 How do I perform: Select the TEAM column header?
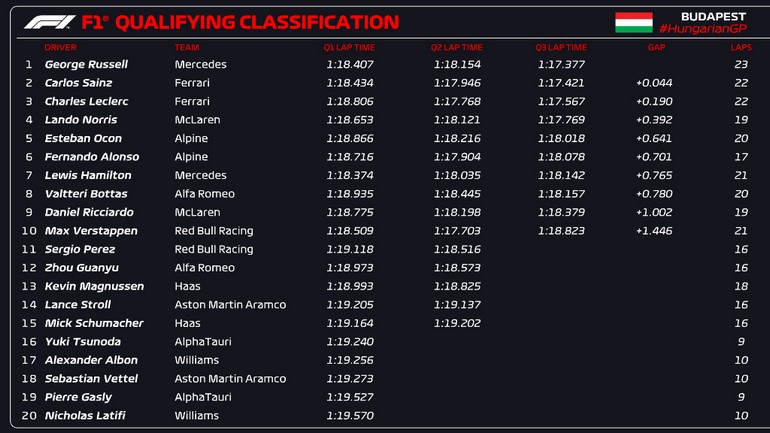[x=186, y=47]
